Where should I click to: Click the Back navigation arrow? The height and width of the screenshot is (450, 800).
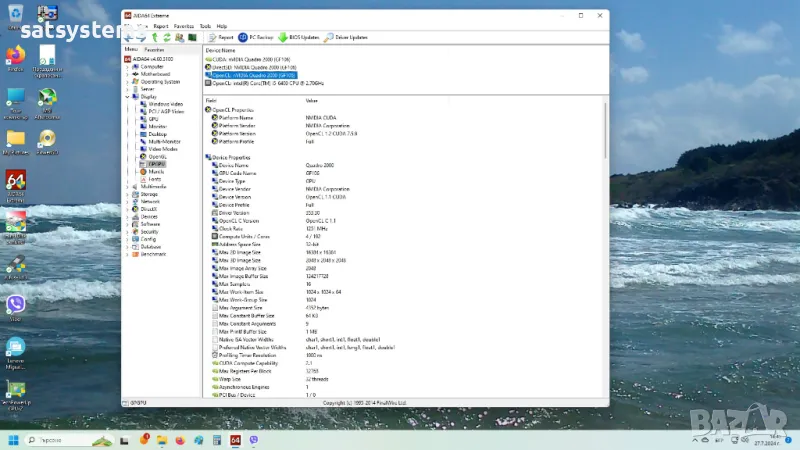(128, 37)
